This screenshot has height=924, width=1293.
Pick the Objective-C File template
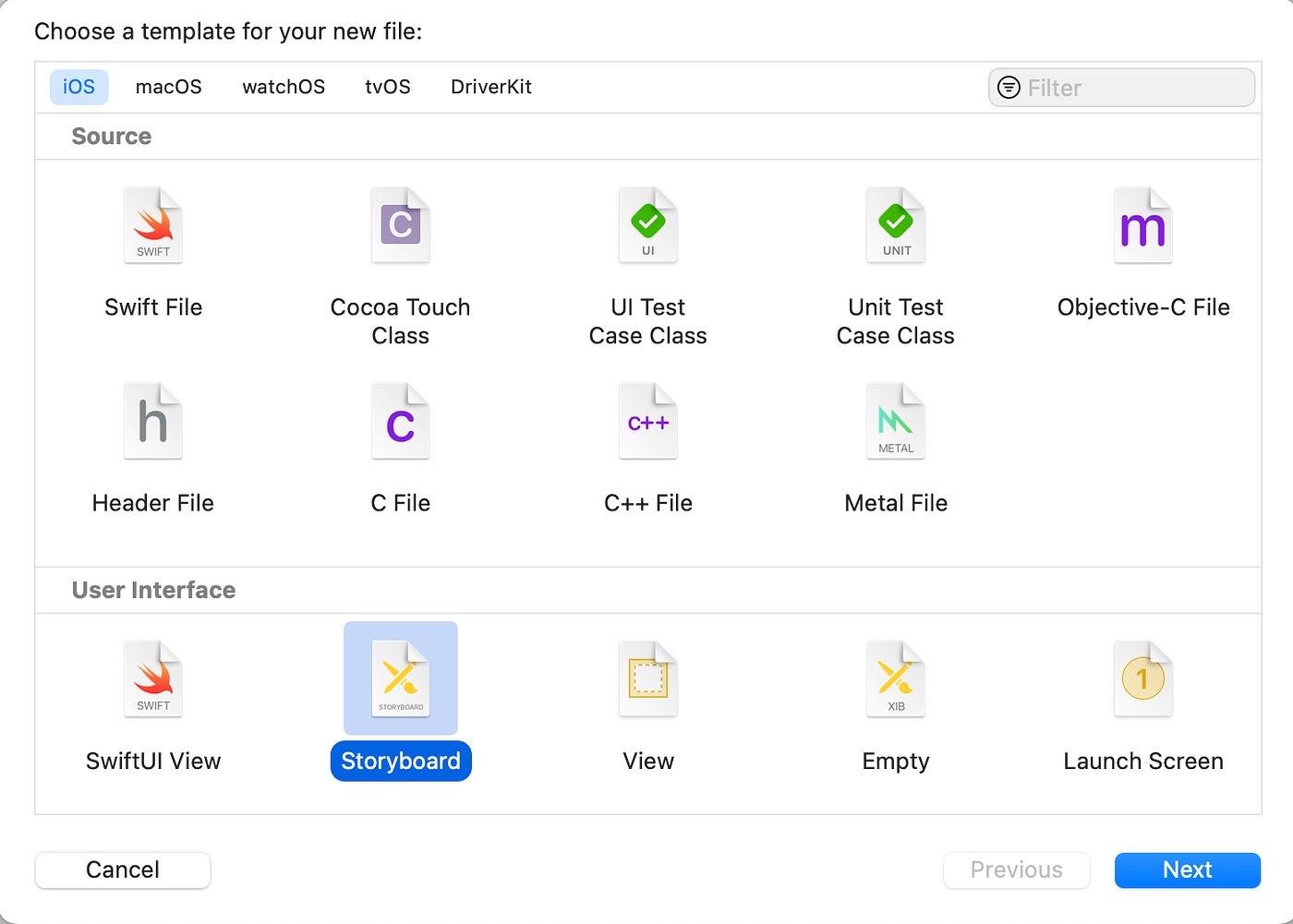pos(1142,224)
